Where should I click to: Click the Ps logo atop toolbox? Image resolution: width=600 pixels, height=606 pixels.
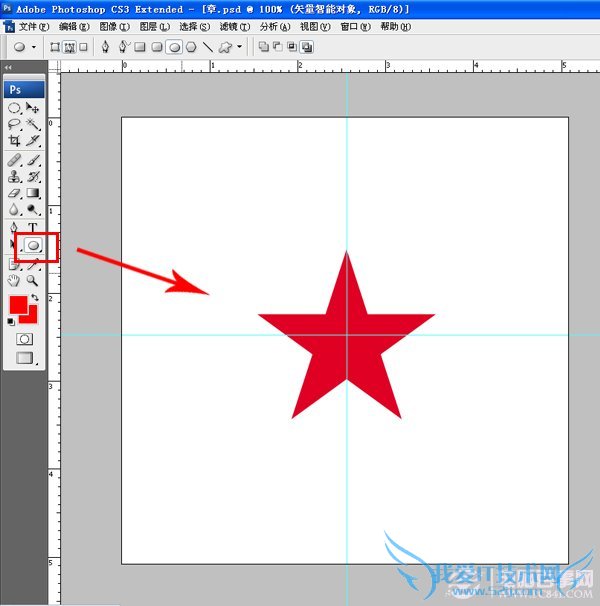coord(24,90)
